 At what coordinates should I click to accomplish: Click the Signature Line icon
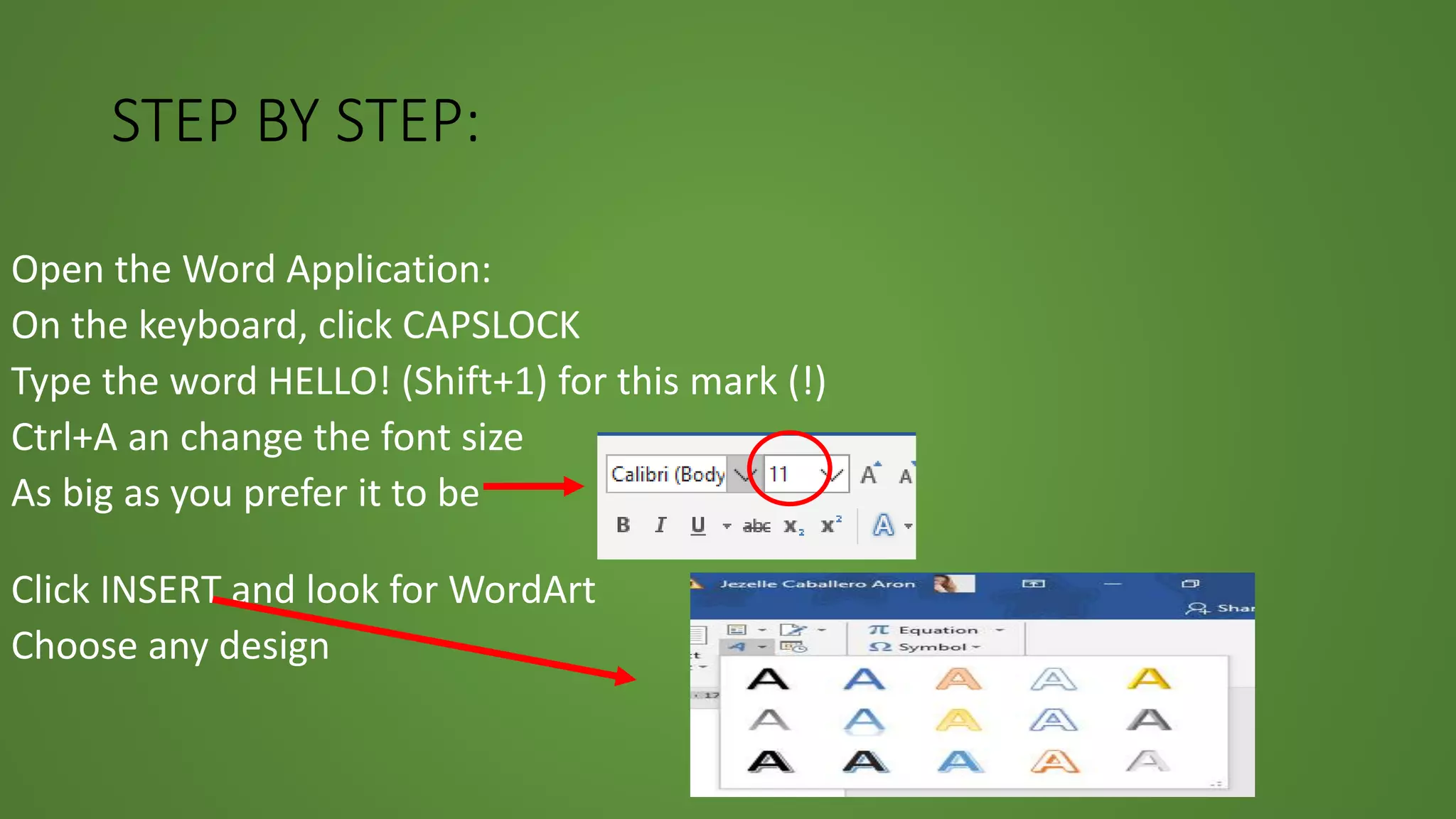tap(793, 630)
